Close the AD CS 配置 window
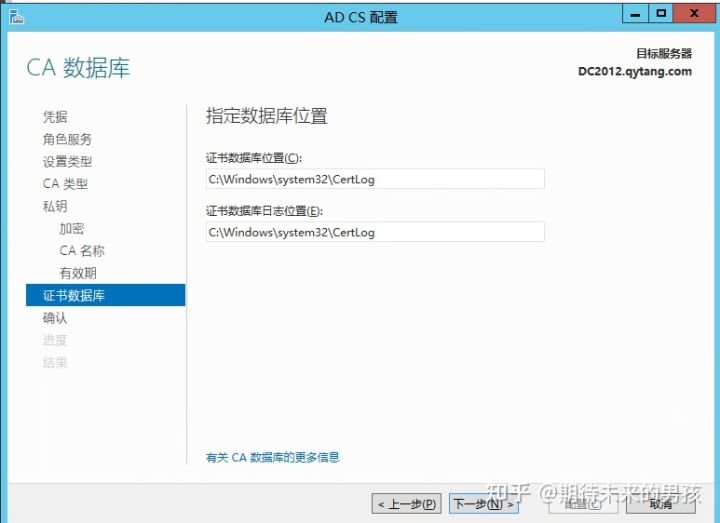 pos(694,14)
